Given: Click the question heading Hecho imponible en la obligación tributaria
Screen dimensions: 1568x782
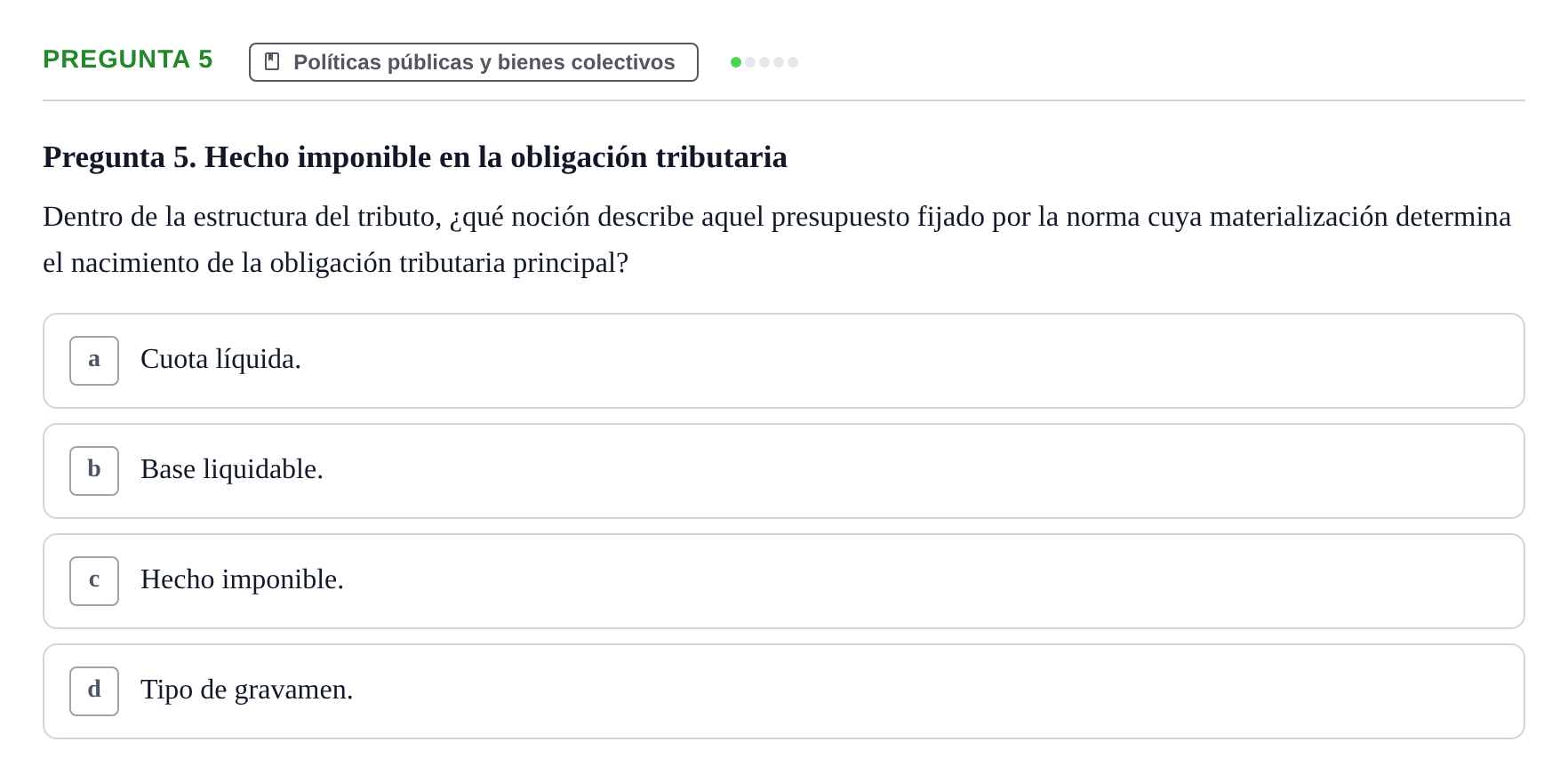Looking at the screenshot, I should coord(415,157).
